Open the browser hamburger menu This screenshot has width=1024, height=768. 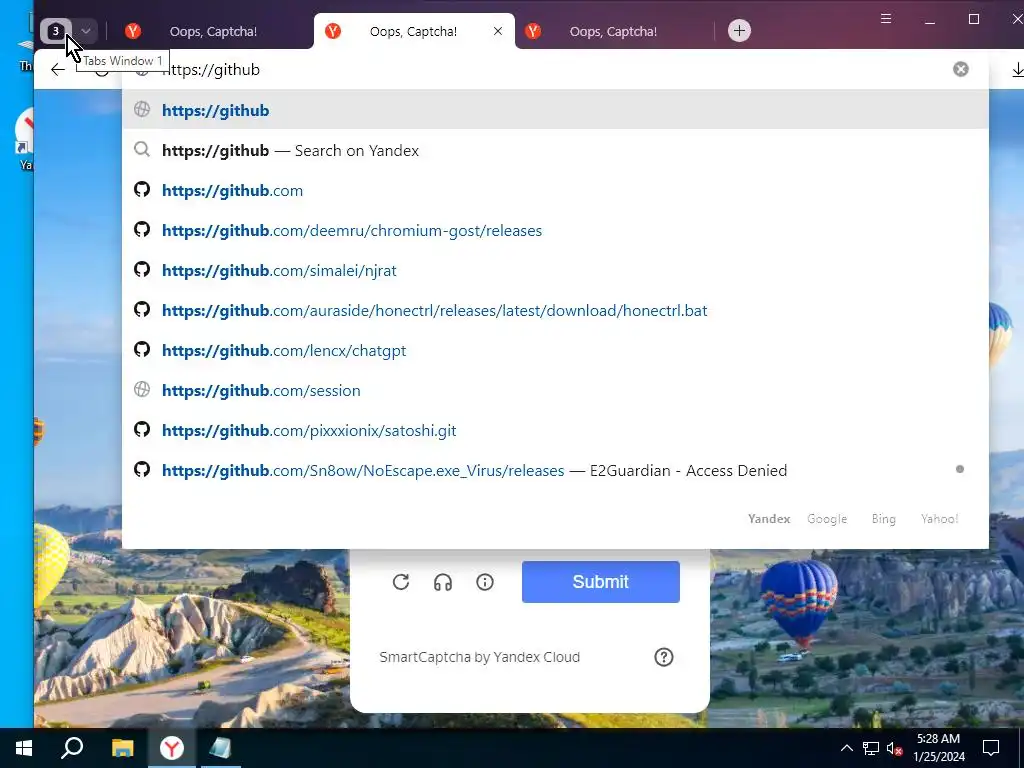click(886, 18)
